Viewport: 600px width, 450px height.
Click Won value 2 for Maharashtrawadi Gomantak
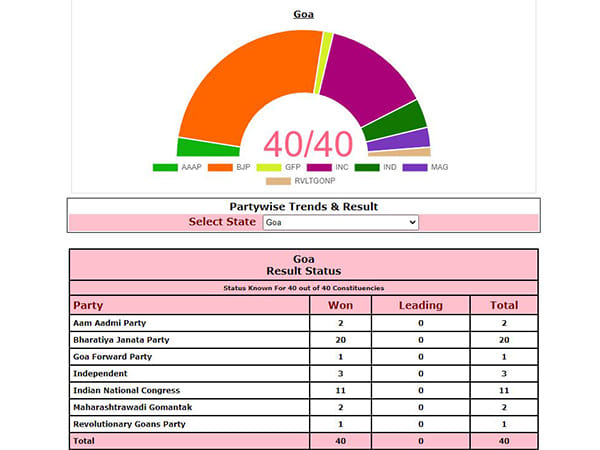[x=341, y=407]
